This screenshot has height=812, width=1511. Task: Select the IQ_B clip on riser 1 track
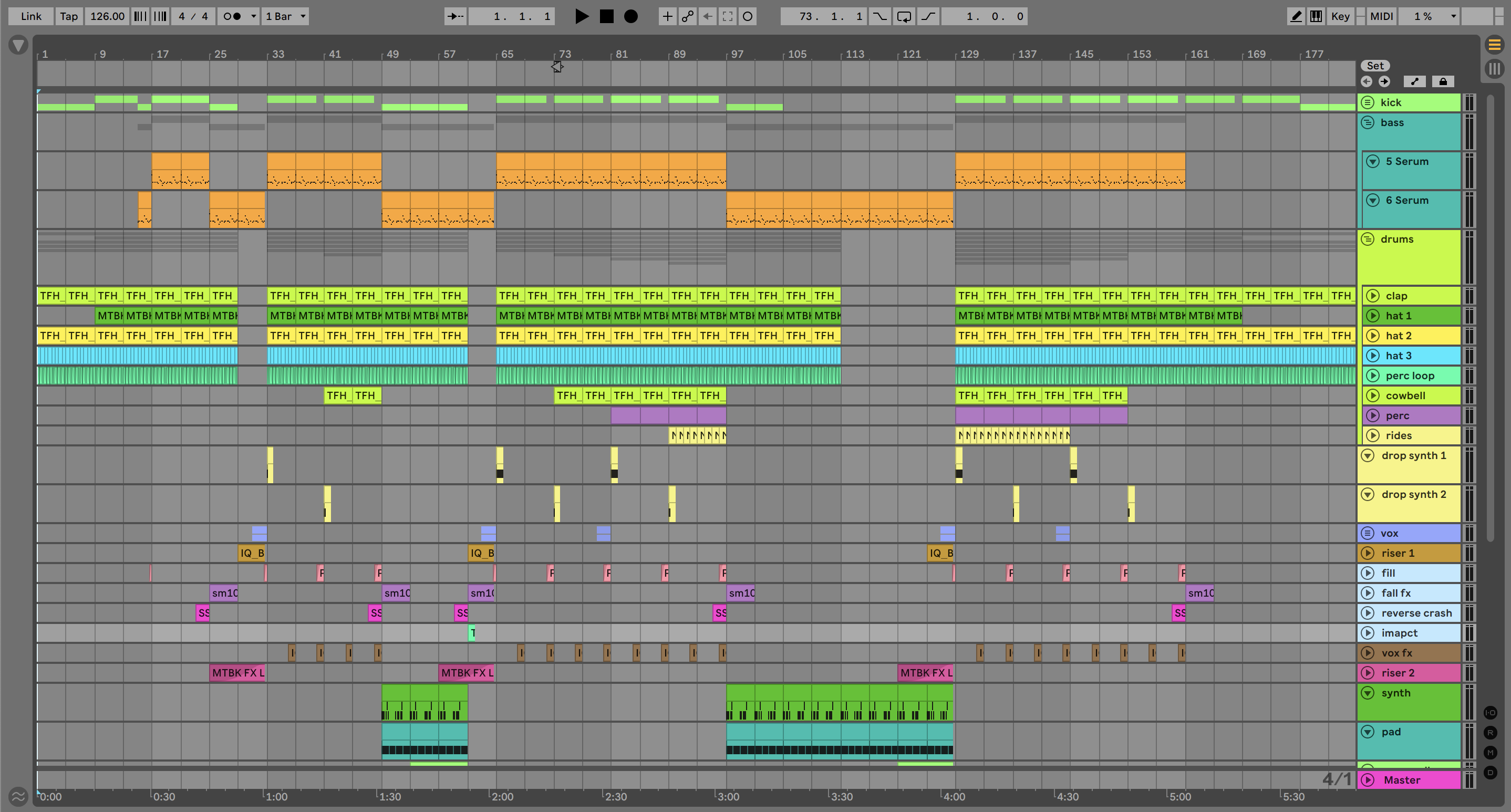pos(252,553)
